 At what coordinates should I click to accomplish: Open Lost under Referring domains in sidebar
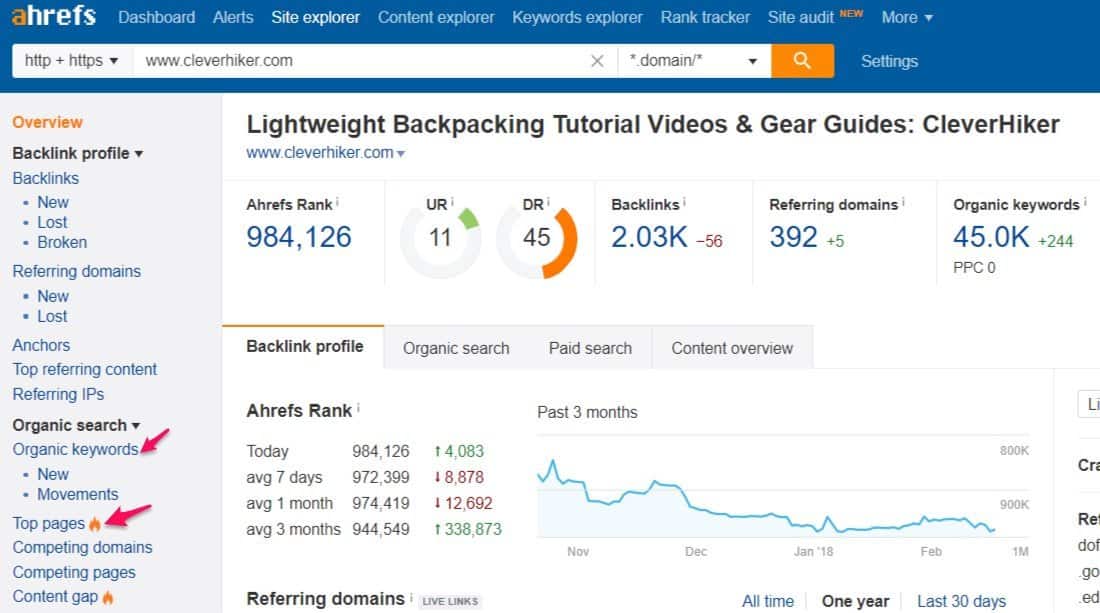point(52,316)
